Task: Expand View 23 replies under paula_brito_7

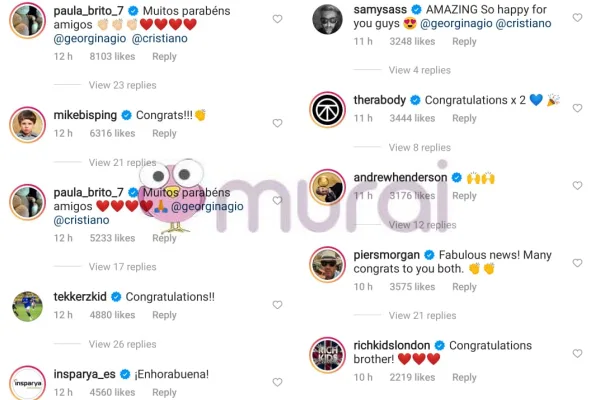Action: tap(122, 85)
